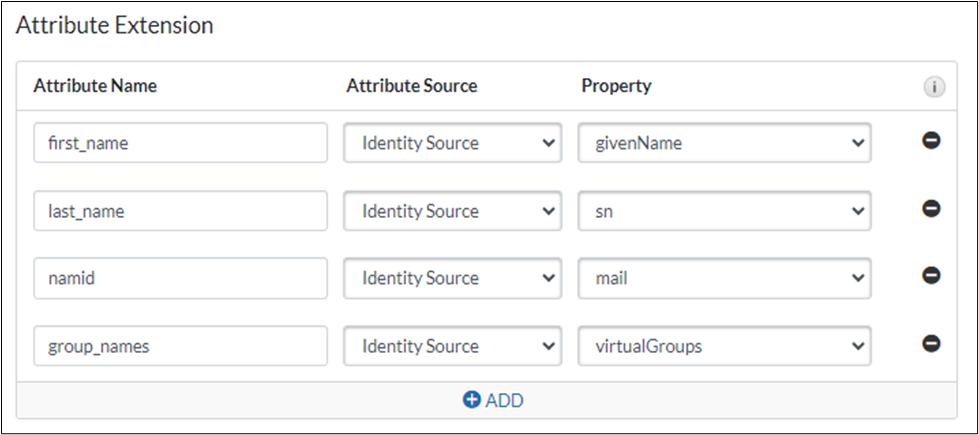The image size is (979, 435).
Task: Click into the namid name field
Action: coord(180,278)
